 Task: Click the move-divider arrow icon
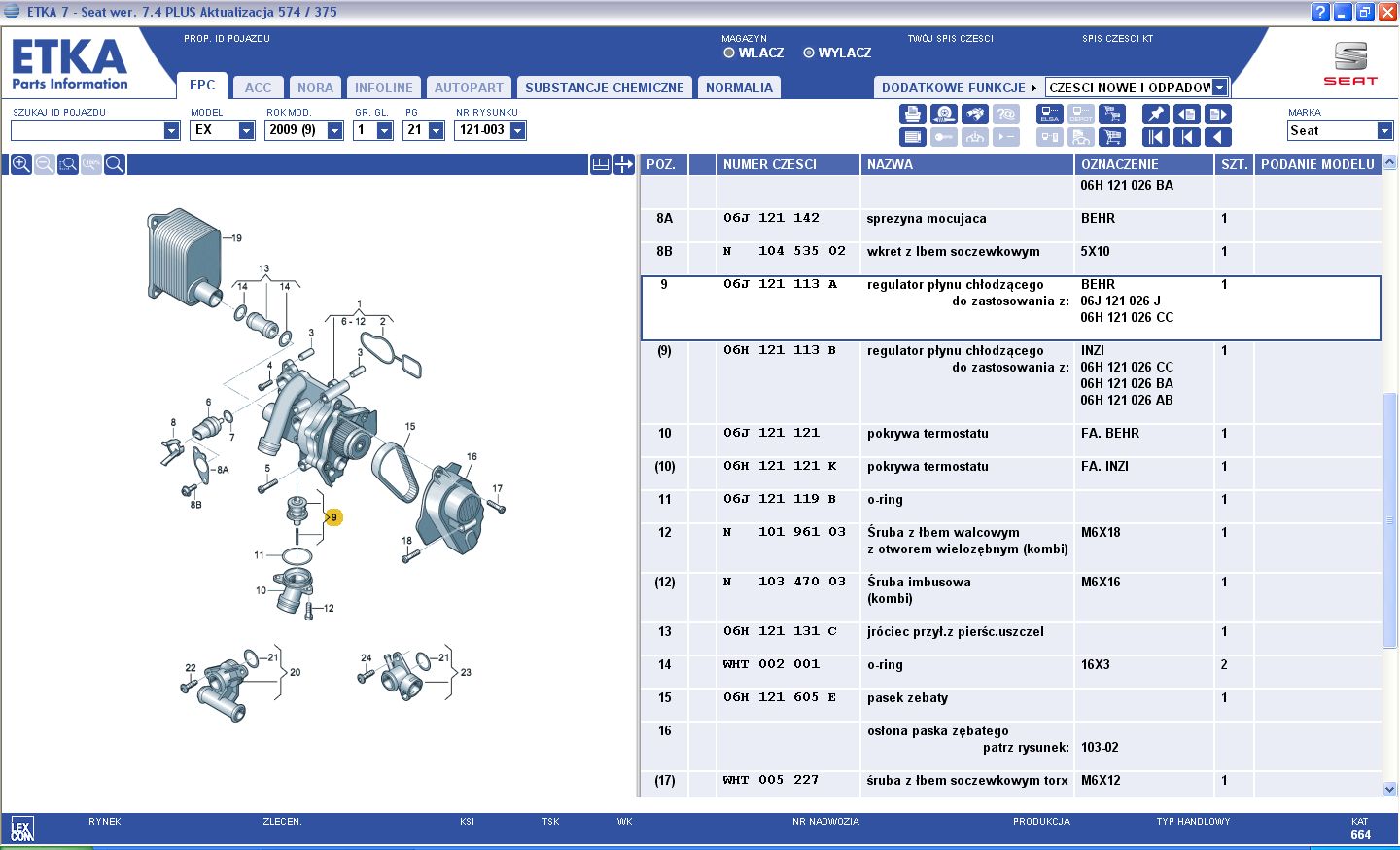click(624, 164)
